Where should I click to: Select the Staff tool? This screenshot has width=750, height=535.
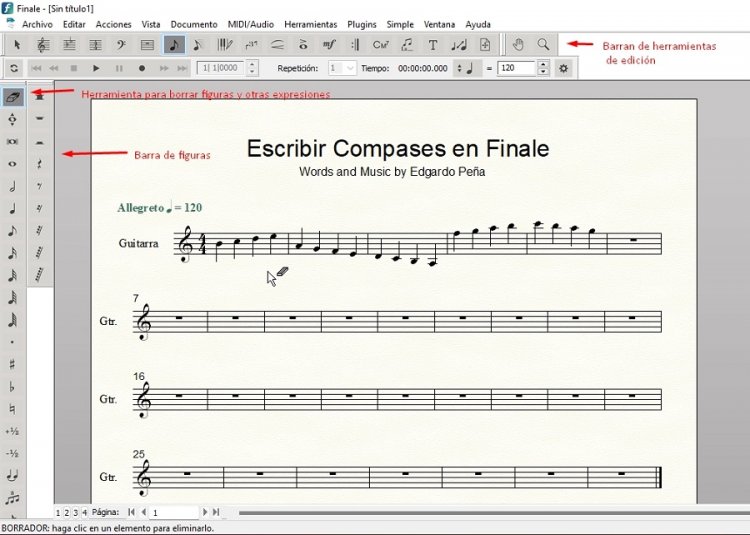[x=43, y=45]
